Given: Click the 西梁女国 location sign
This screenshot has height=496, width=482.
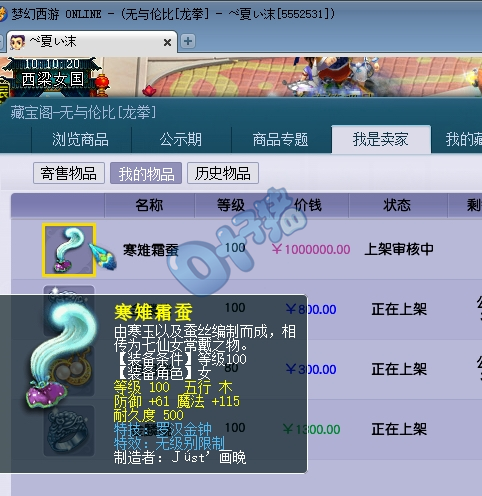Looking at the screenshot, I should pyautogui.click(x=53, y=79).
